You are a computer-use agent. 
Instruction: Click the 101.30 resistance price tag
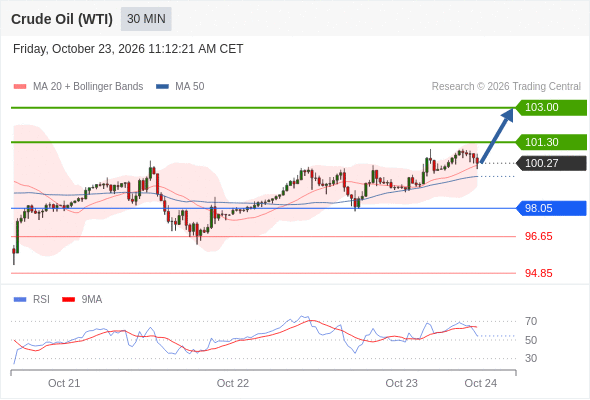pos(550,142)
